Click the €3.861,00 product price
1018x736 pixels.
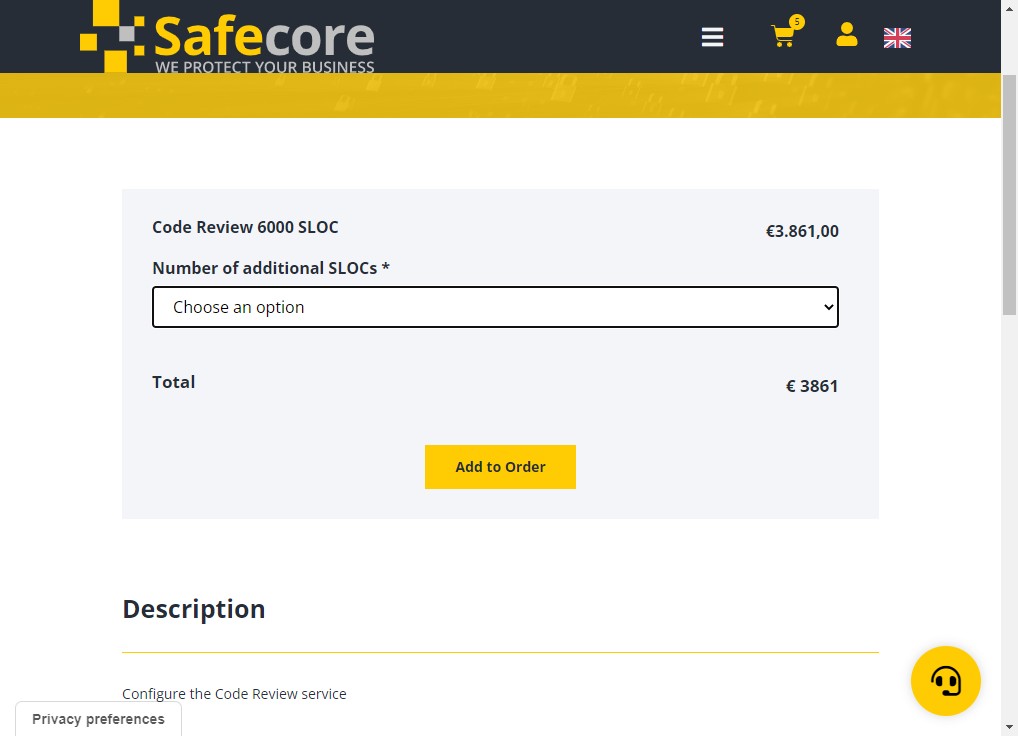(x=802, y=231)
